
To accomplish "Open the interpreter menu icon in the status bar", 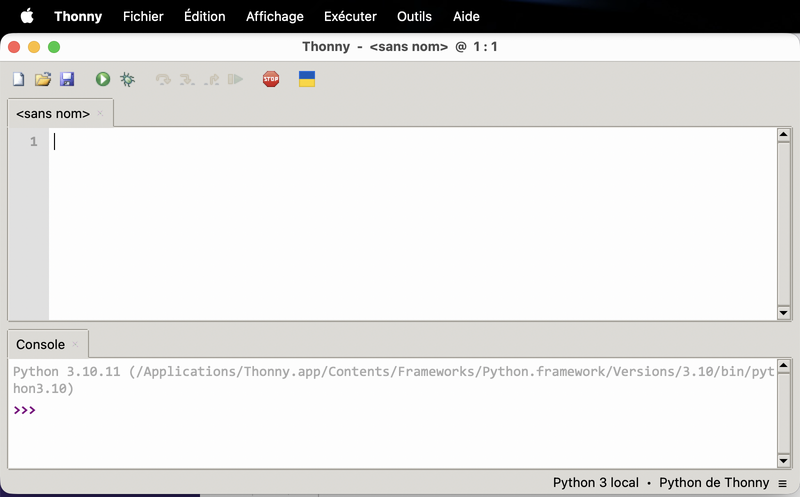I will (x=783, y=483).
